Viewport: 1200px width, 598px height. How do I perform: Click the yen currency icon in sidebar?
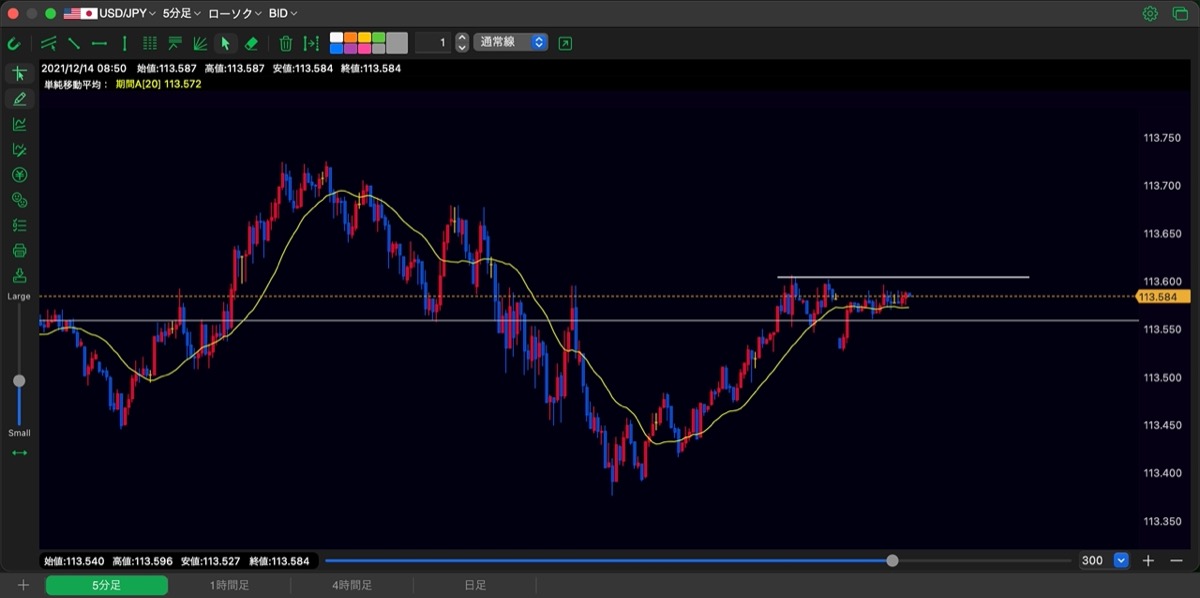click(x=19, y=175)
